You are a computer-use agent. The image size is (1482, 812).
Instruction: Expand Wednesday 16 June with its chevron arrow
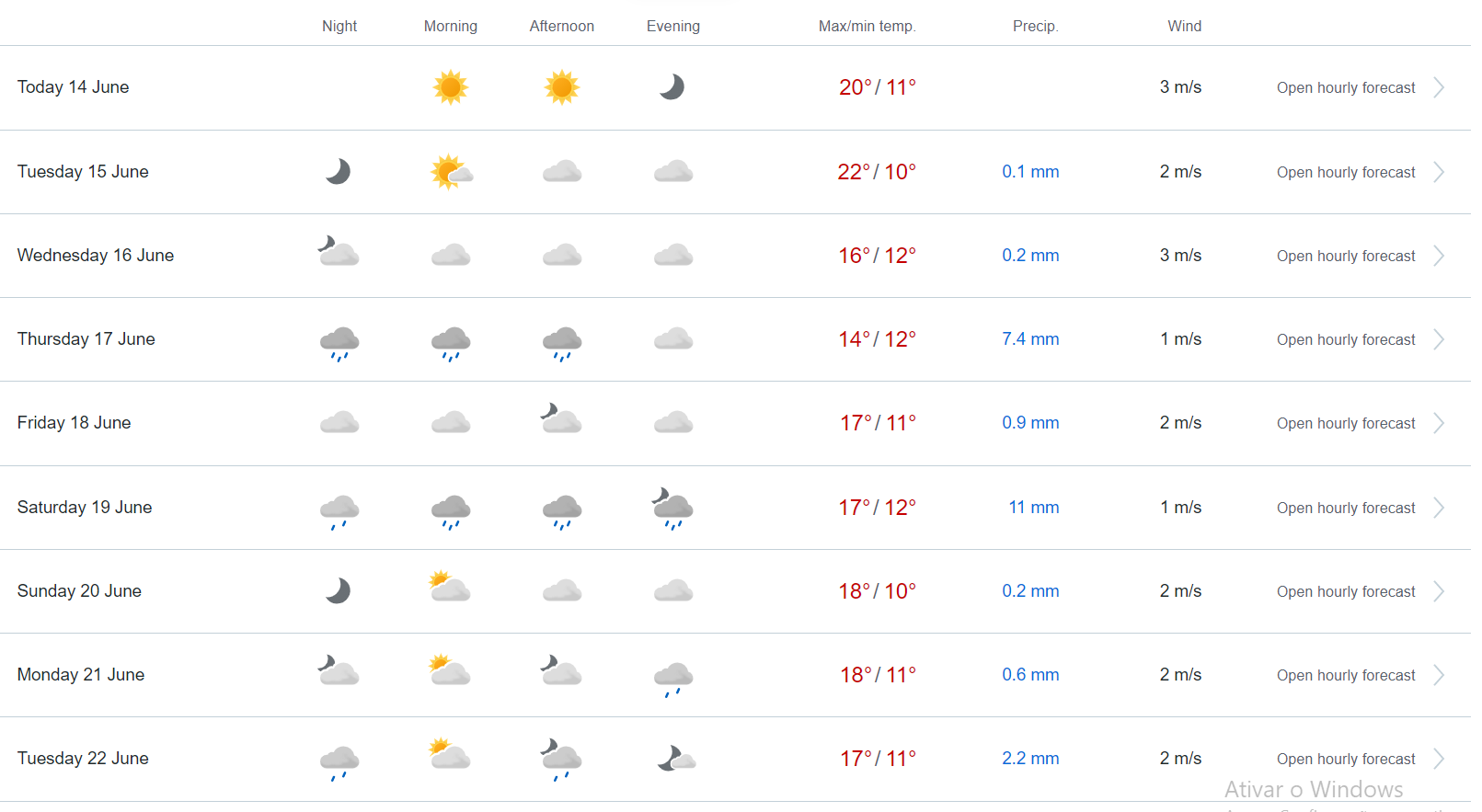point(1439,256)
